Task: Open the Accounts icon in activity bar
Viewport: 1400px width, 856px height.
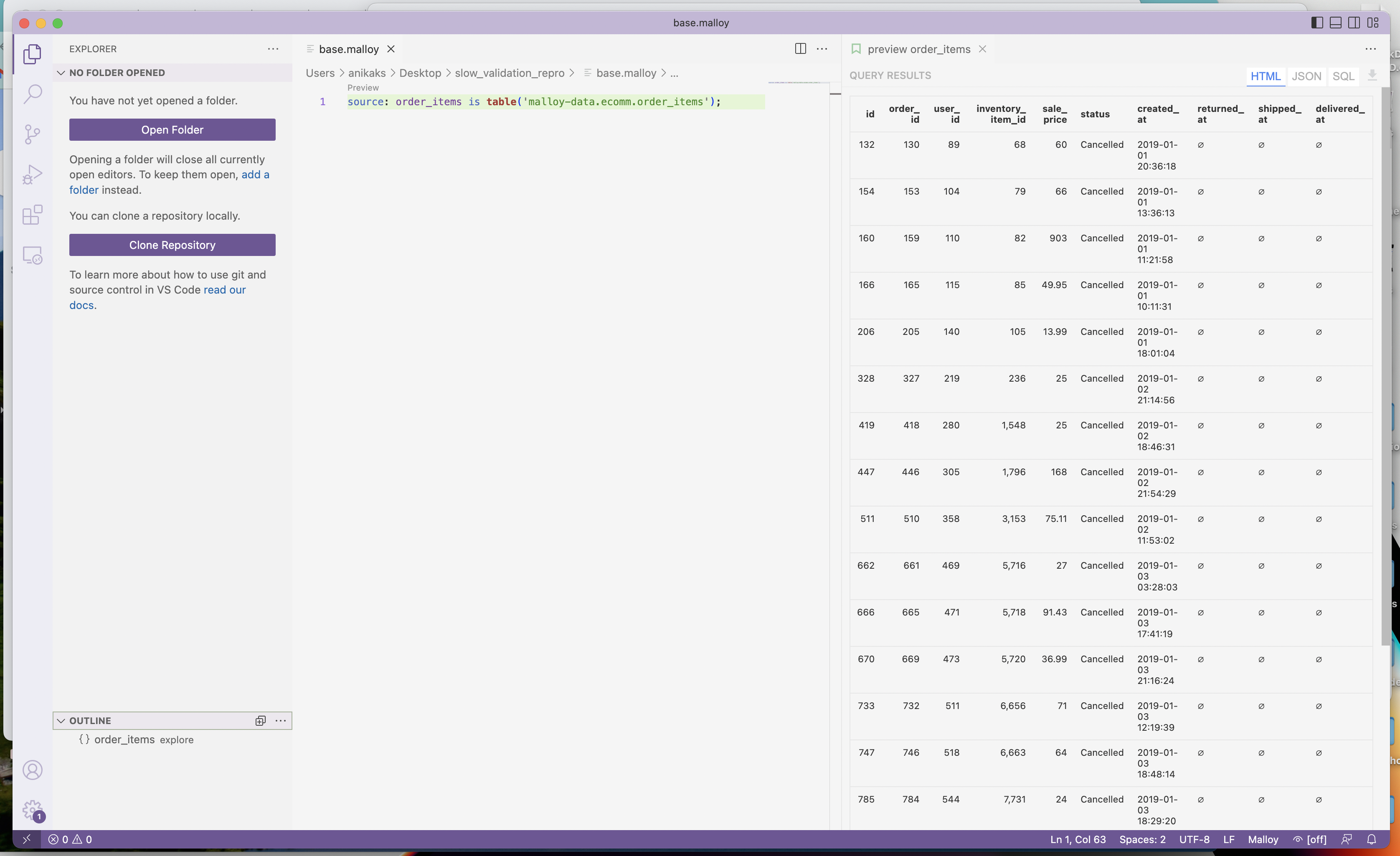Action: click(x=33, y=770)
